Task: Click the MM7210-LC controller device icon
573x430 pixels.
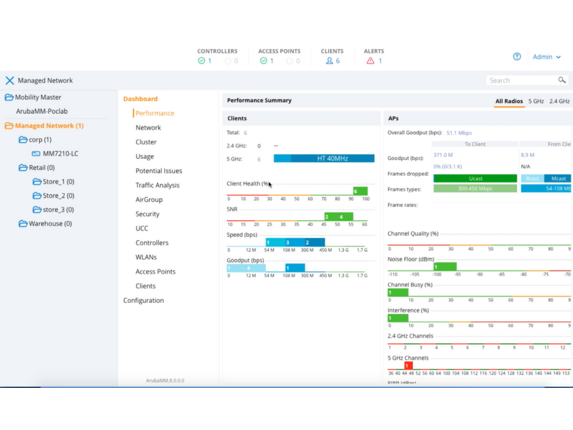Action: tap(36, 153)
